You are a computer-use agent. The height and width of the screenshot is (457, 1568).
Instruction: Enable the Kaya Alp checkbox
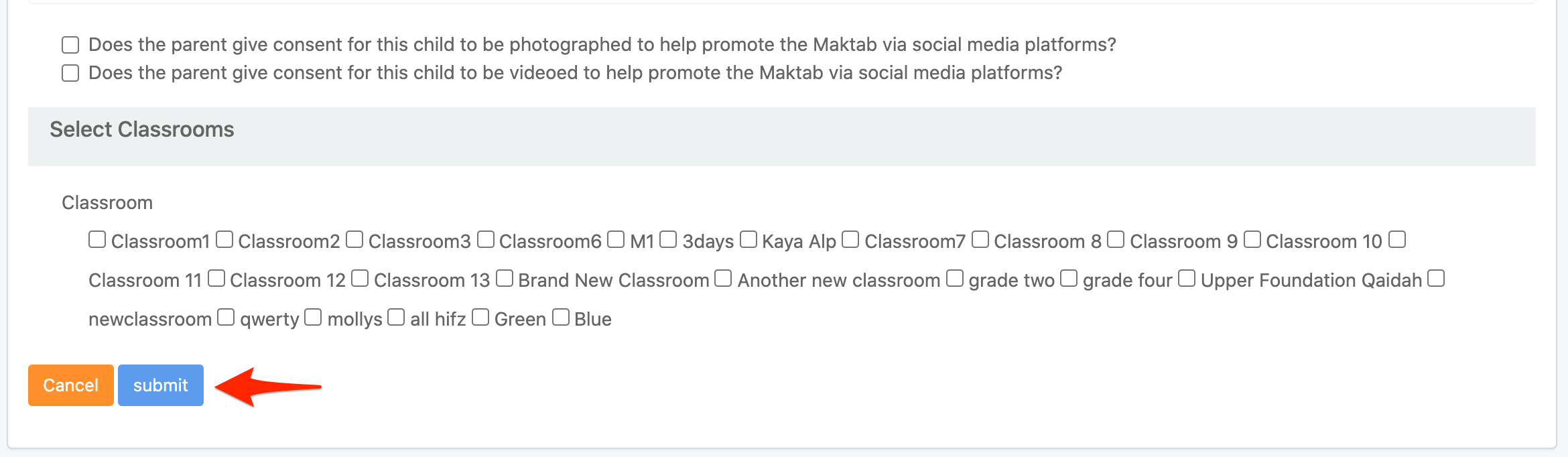[x=748, y=240]
